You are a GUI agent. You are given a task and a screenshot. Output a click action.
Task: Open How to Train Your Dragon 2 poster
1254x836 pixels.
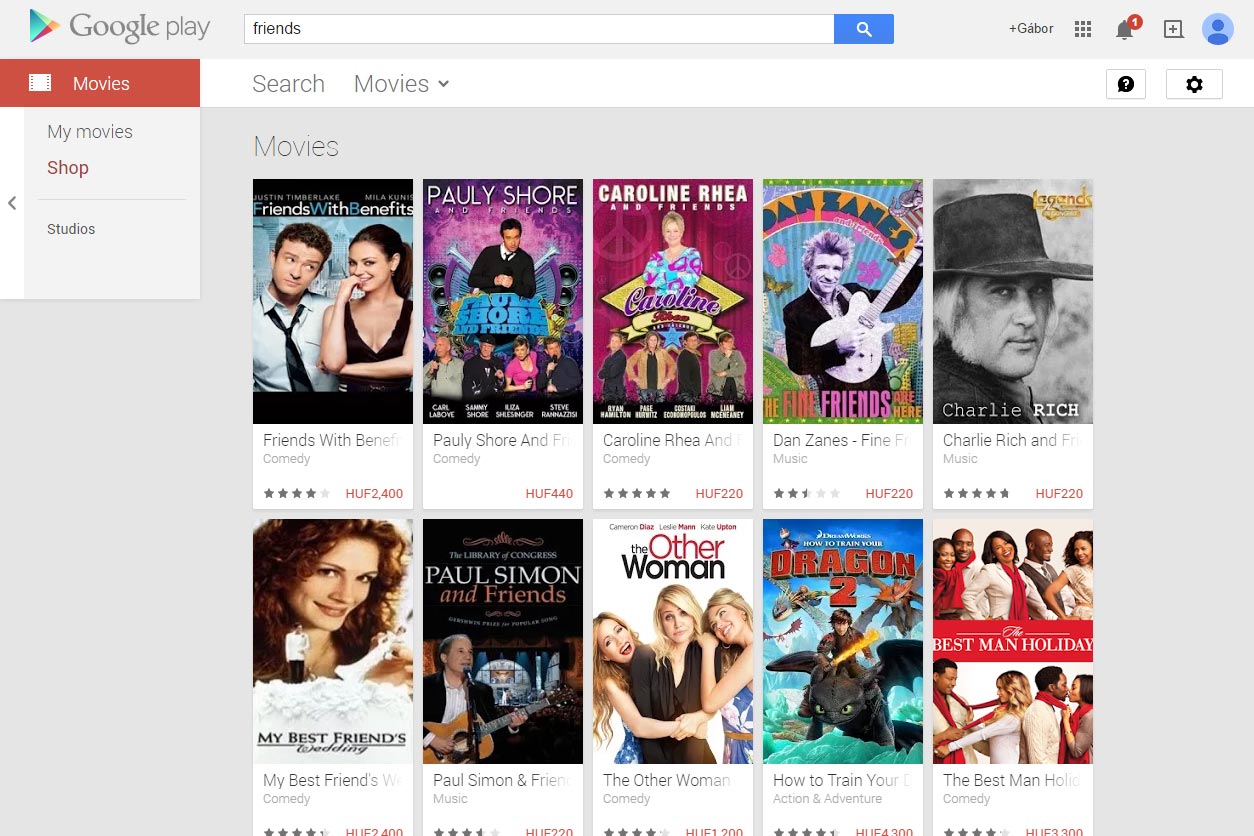[843, 641]
